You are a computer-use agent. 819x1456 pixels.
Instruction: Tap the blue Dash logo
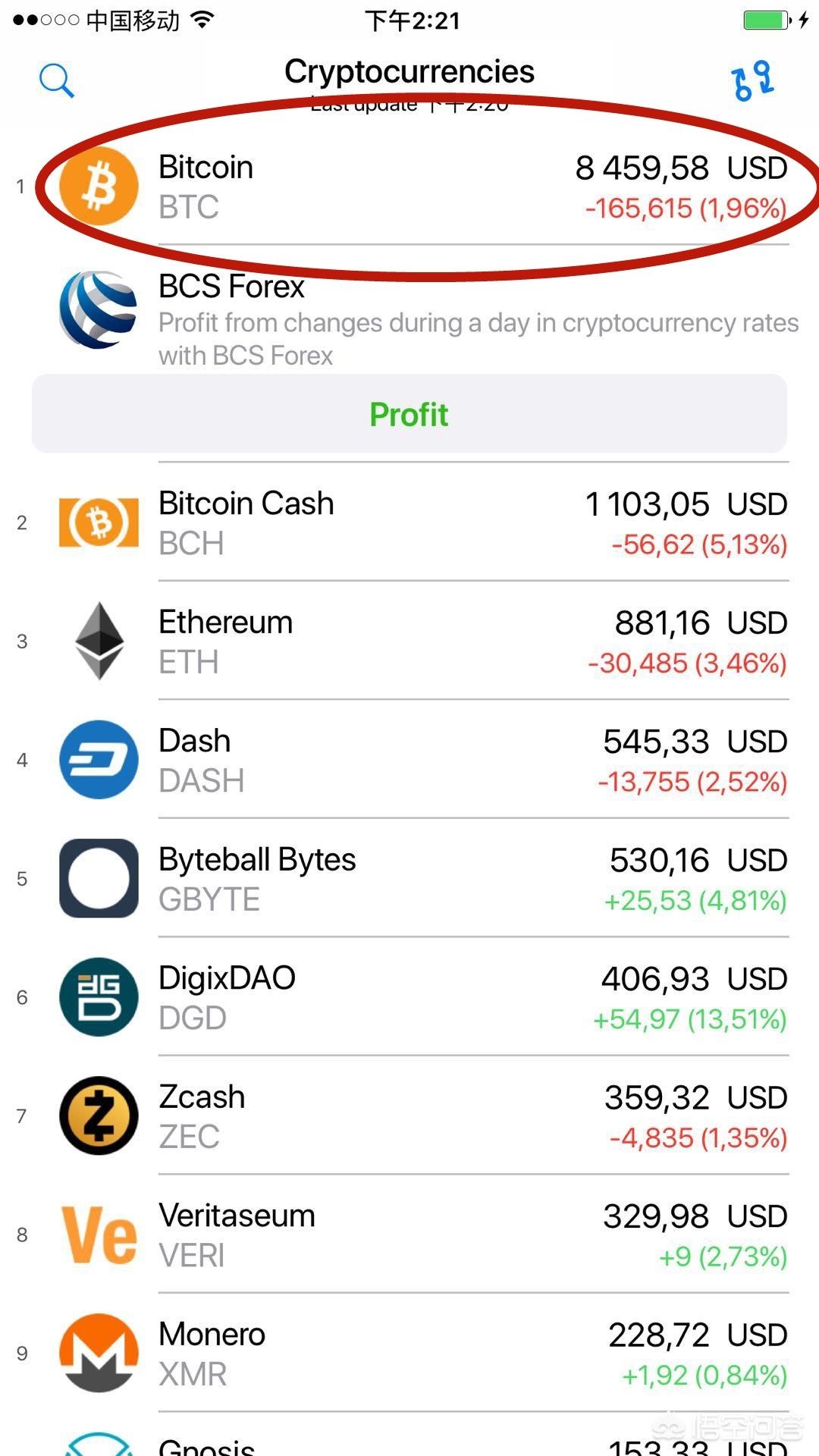click(x=99, y=760)
